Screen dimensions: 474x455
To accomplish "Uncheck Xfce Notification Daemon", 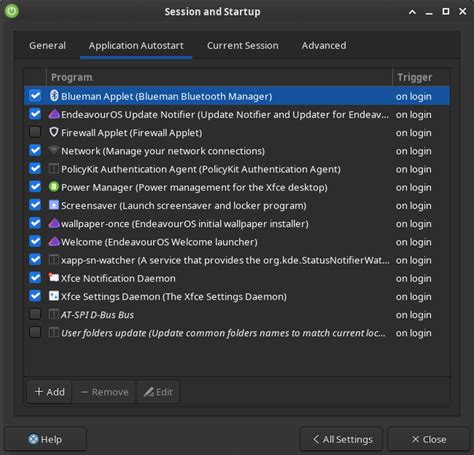I will tap(35, 278).
